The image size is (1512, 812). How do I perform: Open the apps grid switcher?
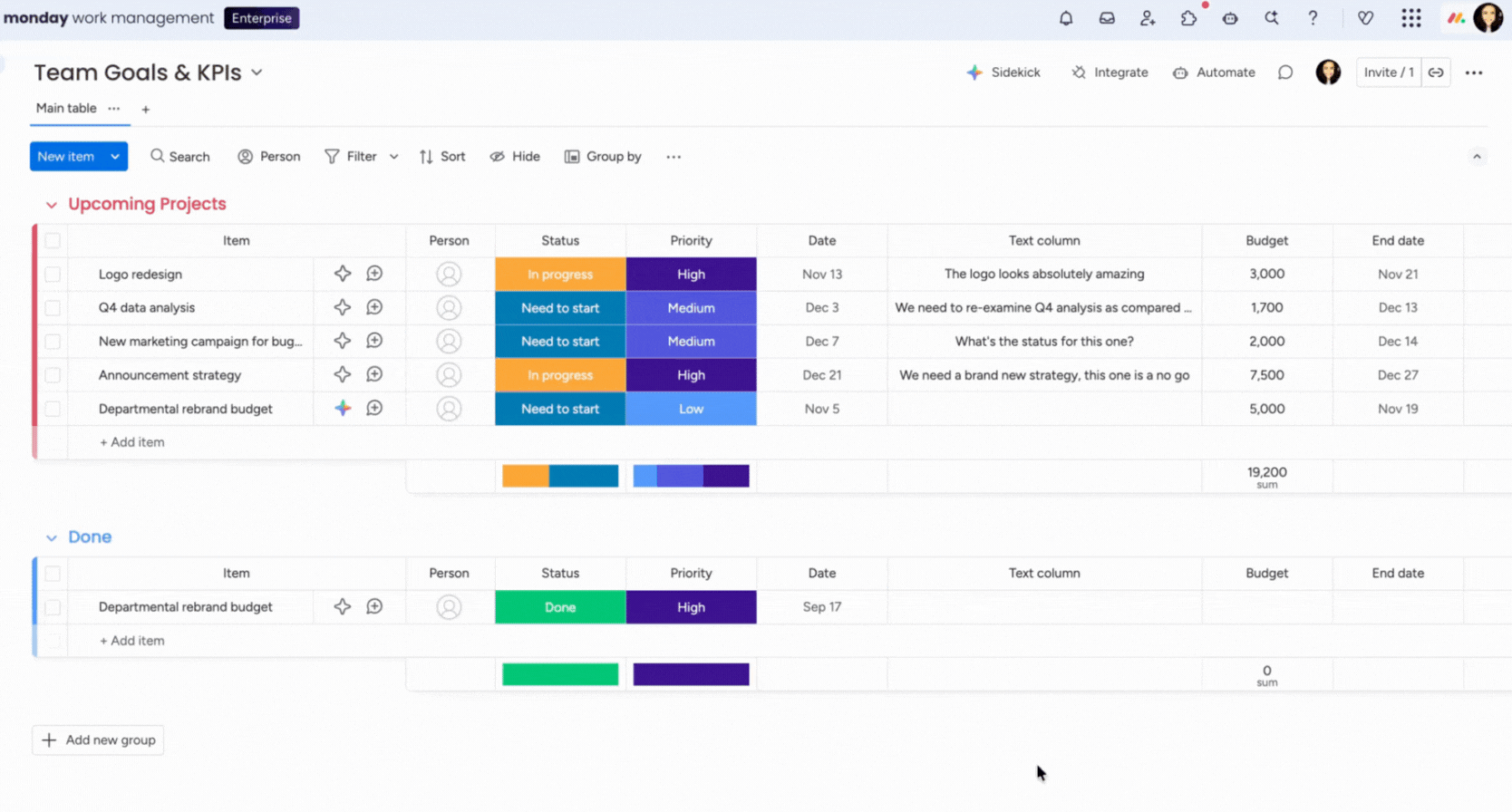point(1410,18)
